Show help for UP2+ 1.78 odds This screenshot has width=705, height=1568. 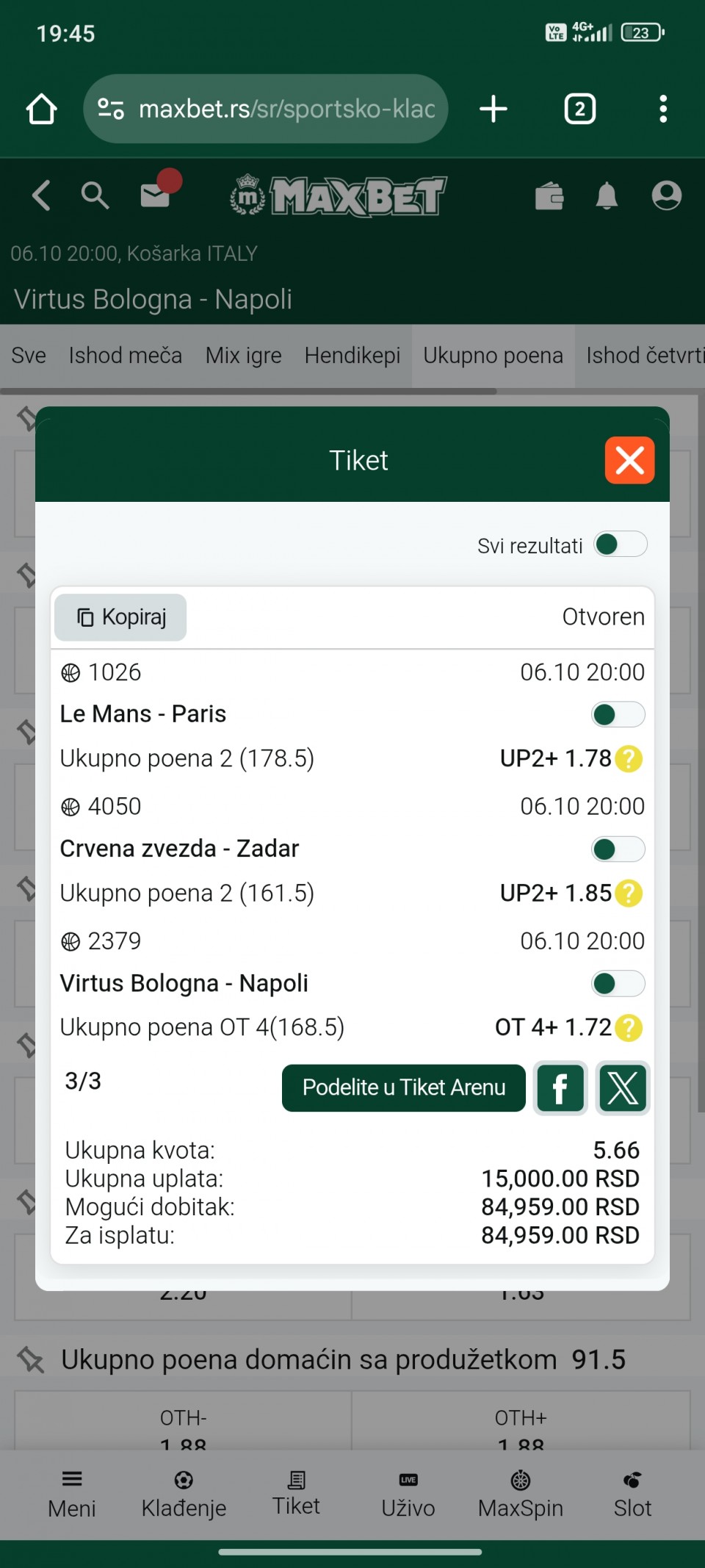[629, 759]
